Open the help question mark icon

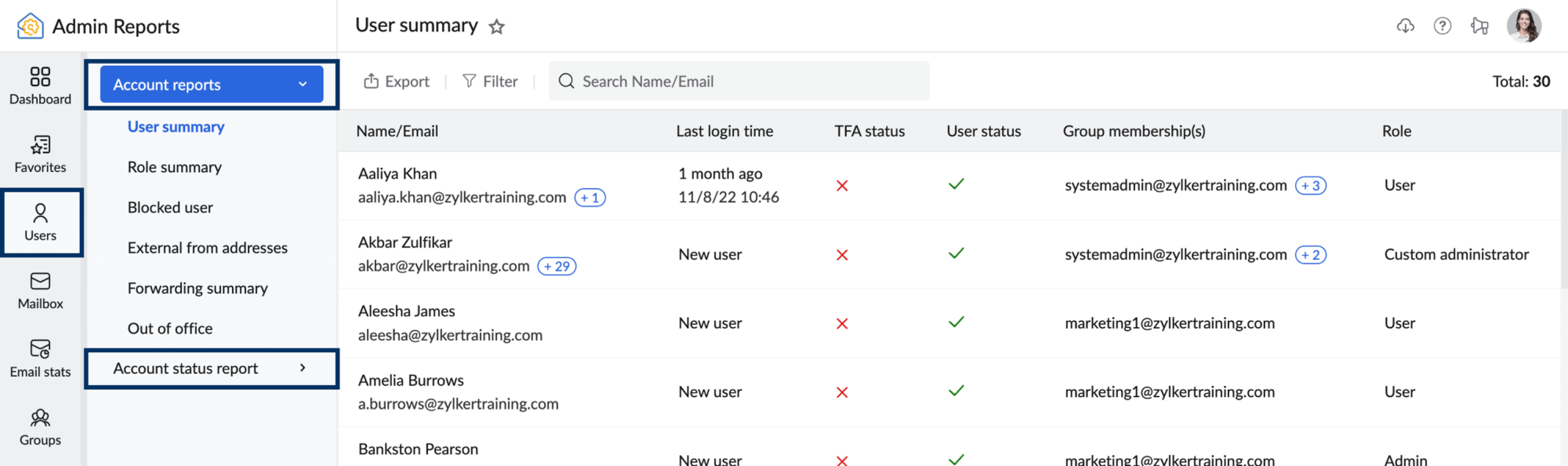pos(1442,26)
